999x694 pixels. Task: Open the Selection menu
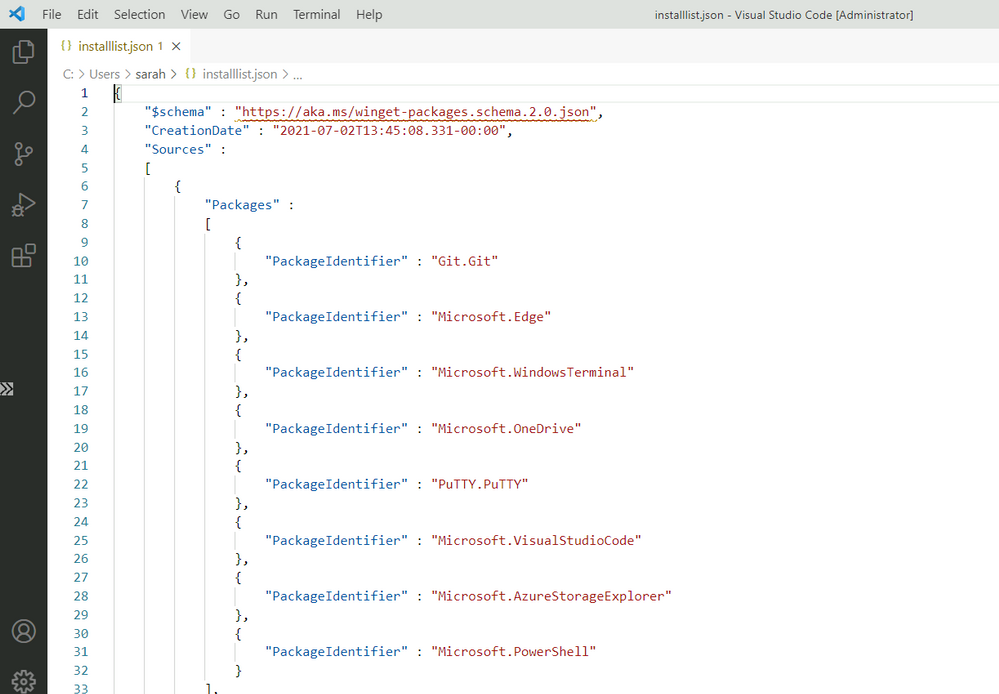click(x=139, y=14)
